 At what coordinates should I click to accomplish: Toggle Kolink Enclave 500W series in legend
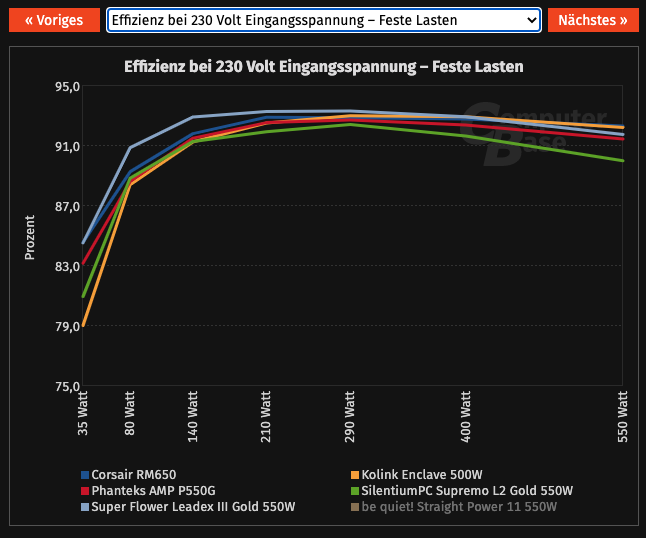click(417, 475)
